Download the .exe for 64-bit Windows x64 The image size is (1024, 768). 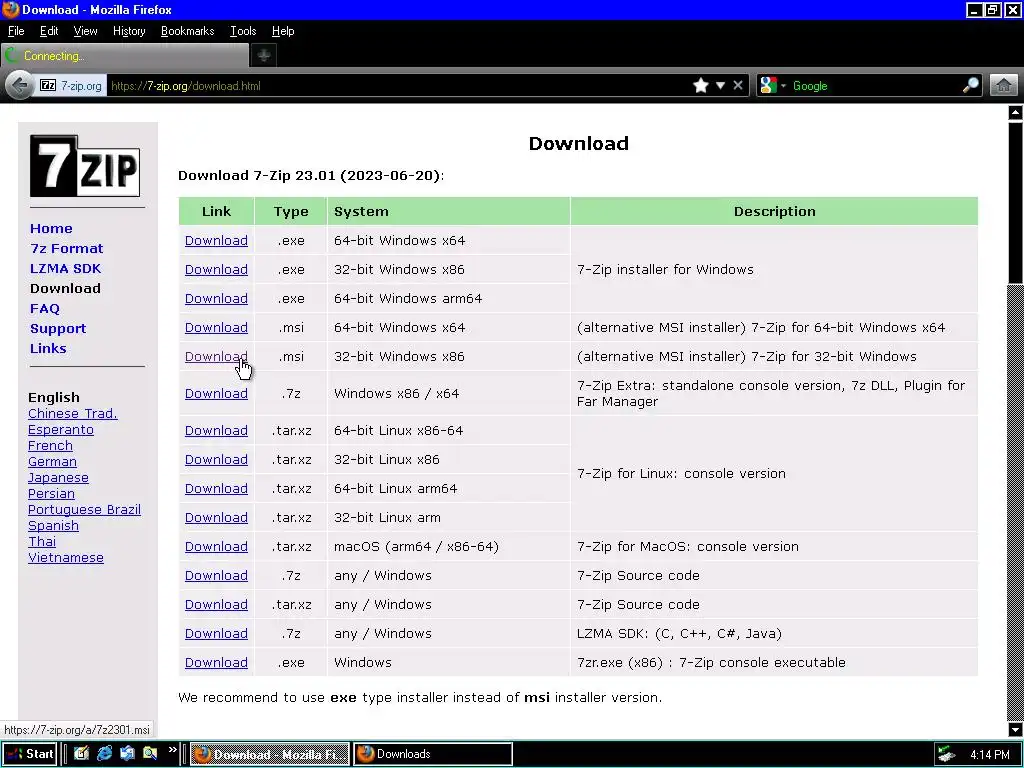(216, 240)
